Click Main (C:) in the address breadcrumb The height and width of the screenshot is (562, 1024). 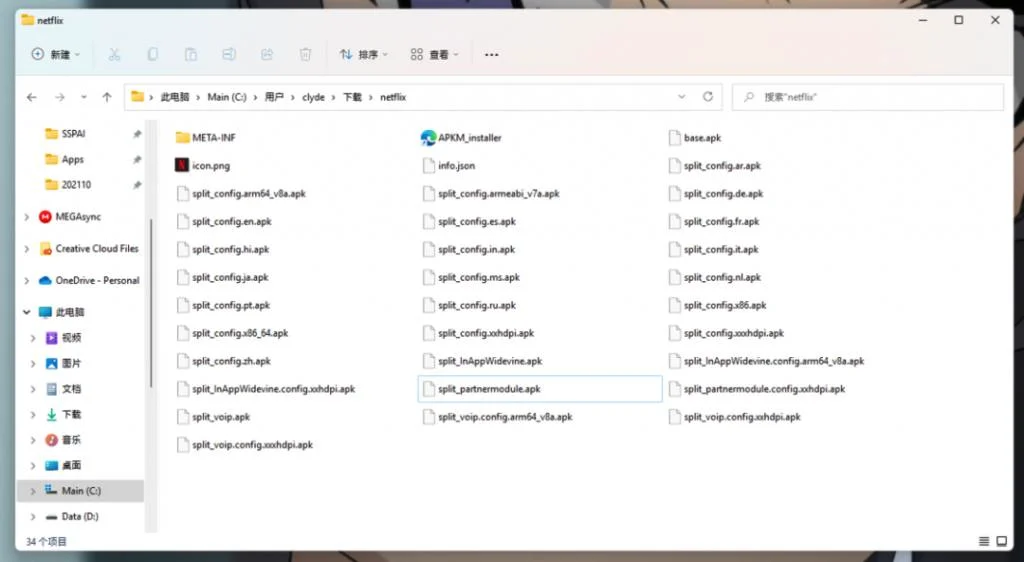[x=227, y=97]
